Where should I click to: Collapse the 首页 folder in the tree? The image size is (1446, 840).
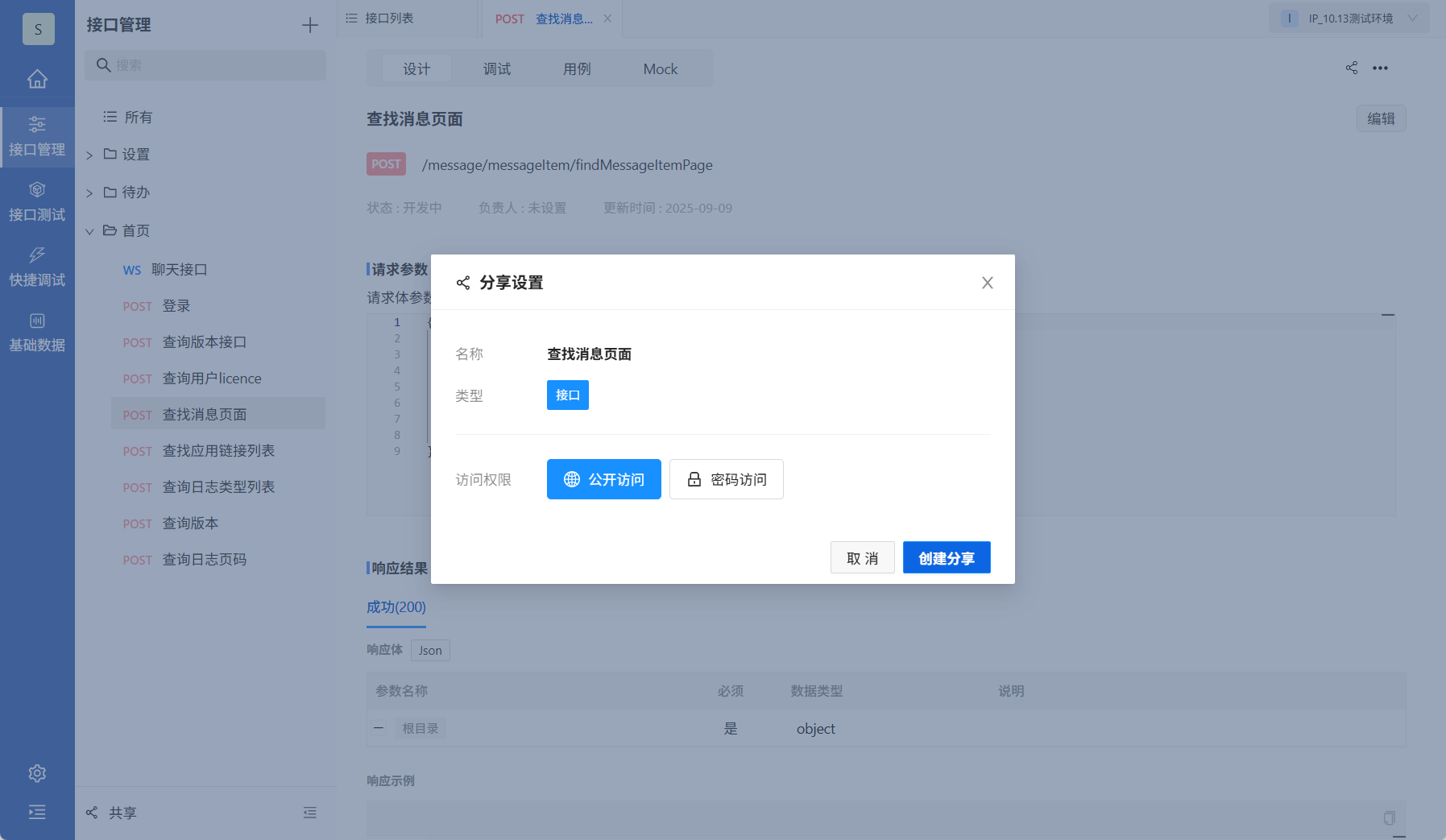pos(89,230)
